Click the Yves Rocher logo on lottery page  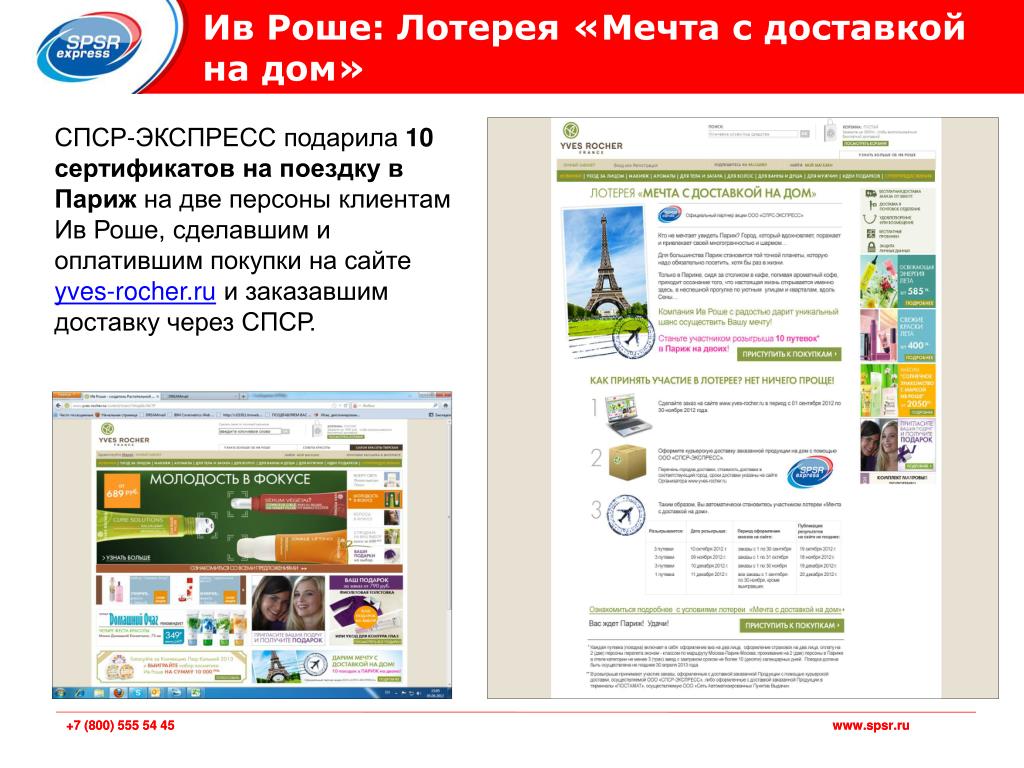[x=590, y=138]
